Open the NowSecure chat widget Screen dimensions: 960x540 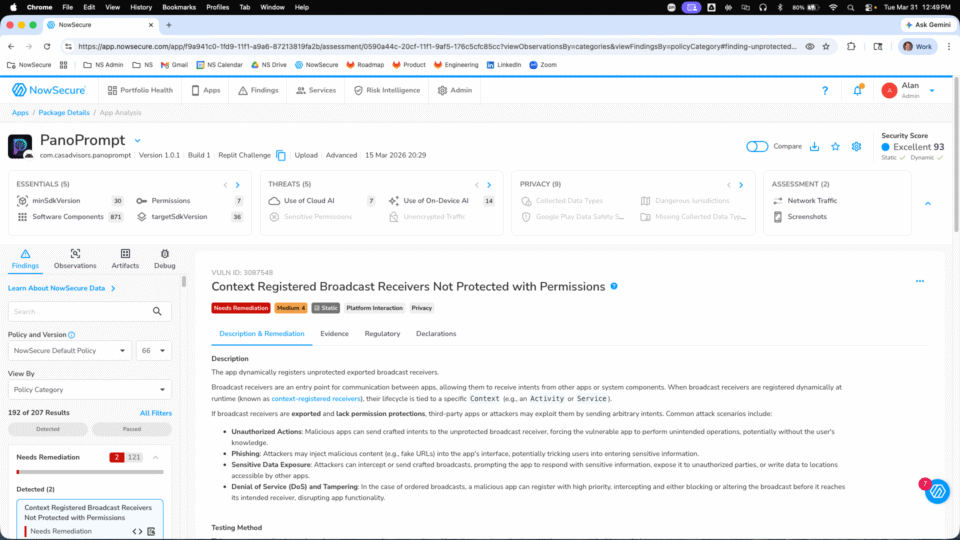point(937,492)
